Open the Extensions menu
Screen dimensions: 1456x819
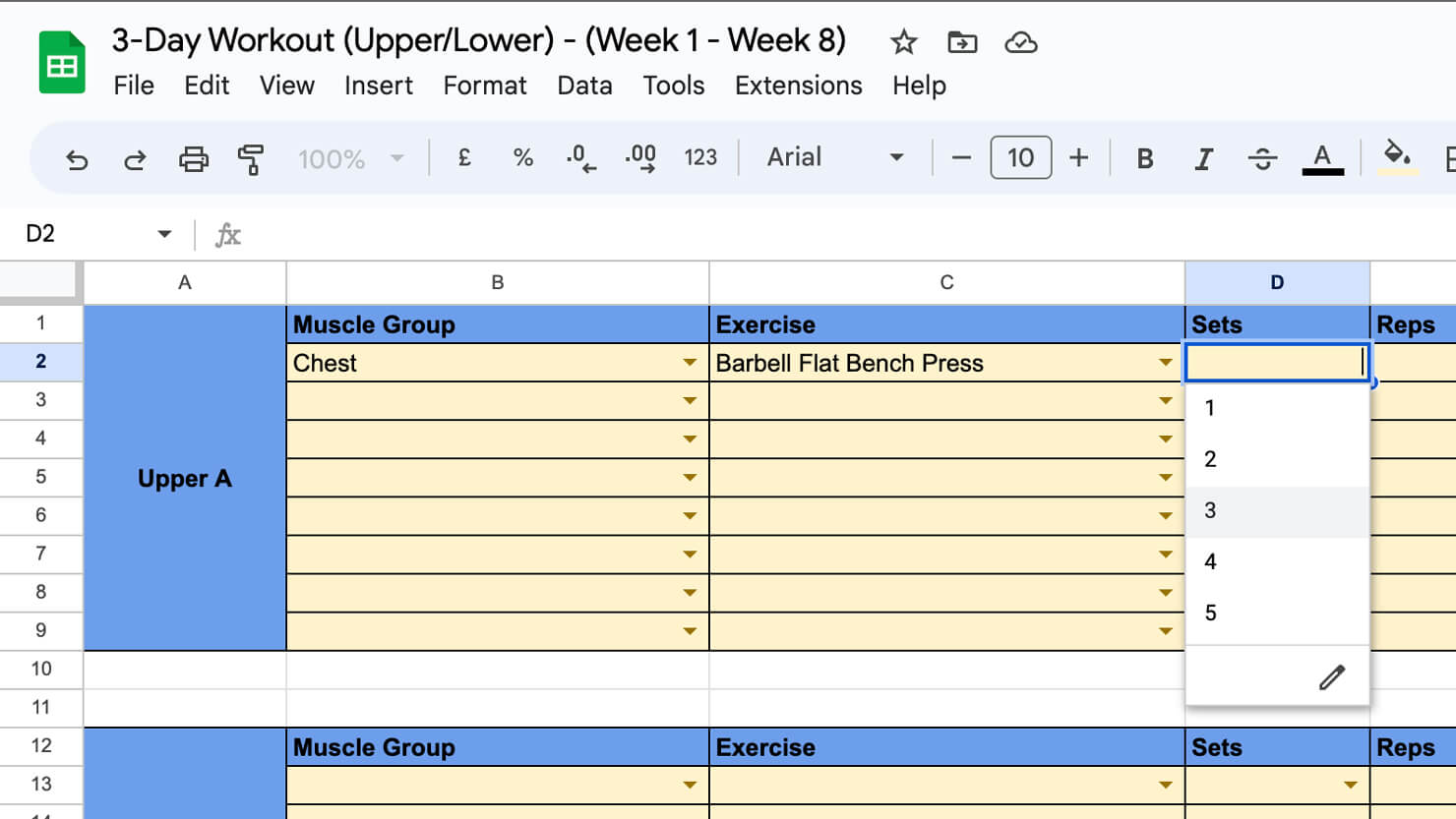pyautogui.click(x=798, y=86)
